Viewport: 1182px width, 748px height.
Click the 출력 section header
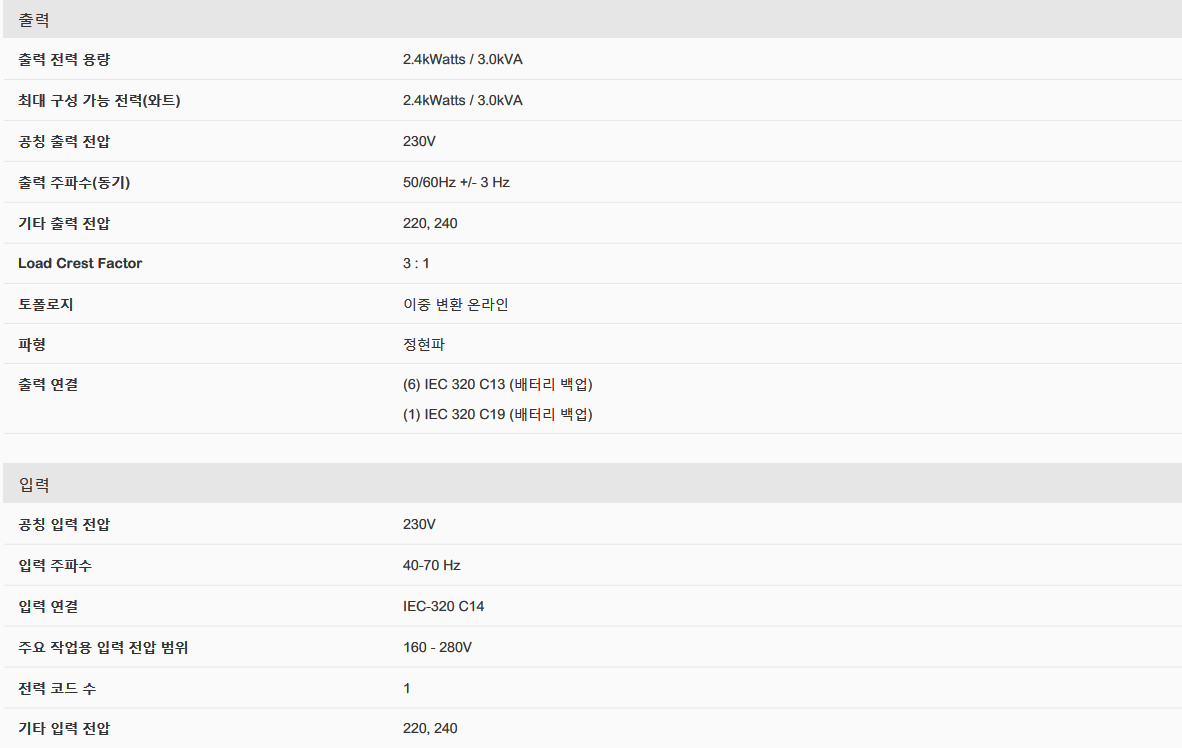point(592,19)
